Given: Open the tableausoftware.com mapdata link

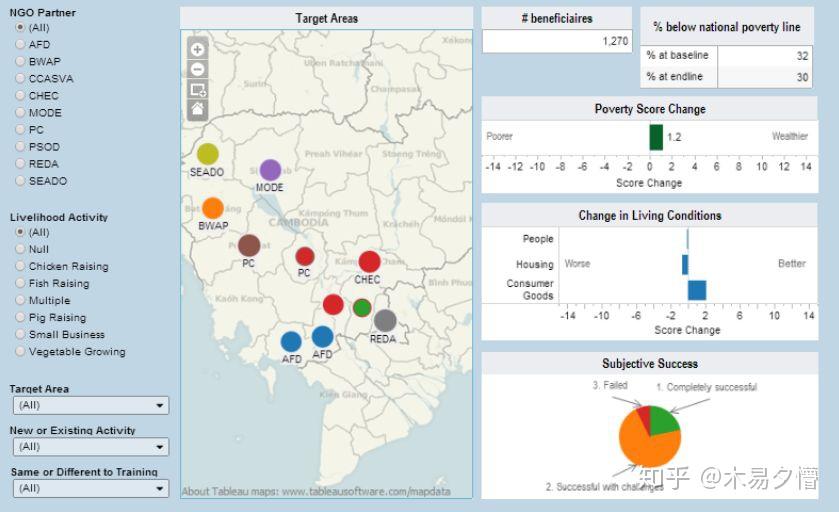Looking at the screenshot, I should tap(366, 491).
